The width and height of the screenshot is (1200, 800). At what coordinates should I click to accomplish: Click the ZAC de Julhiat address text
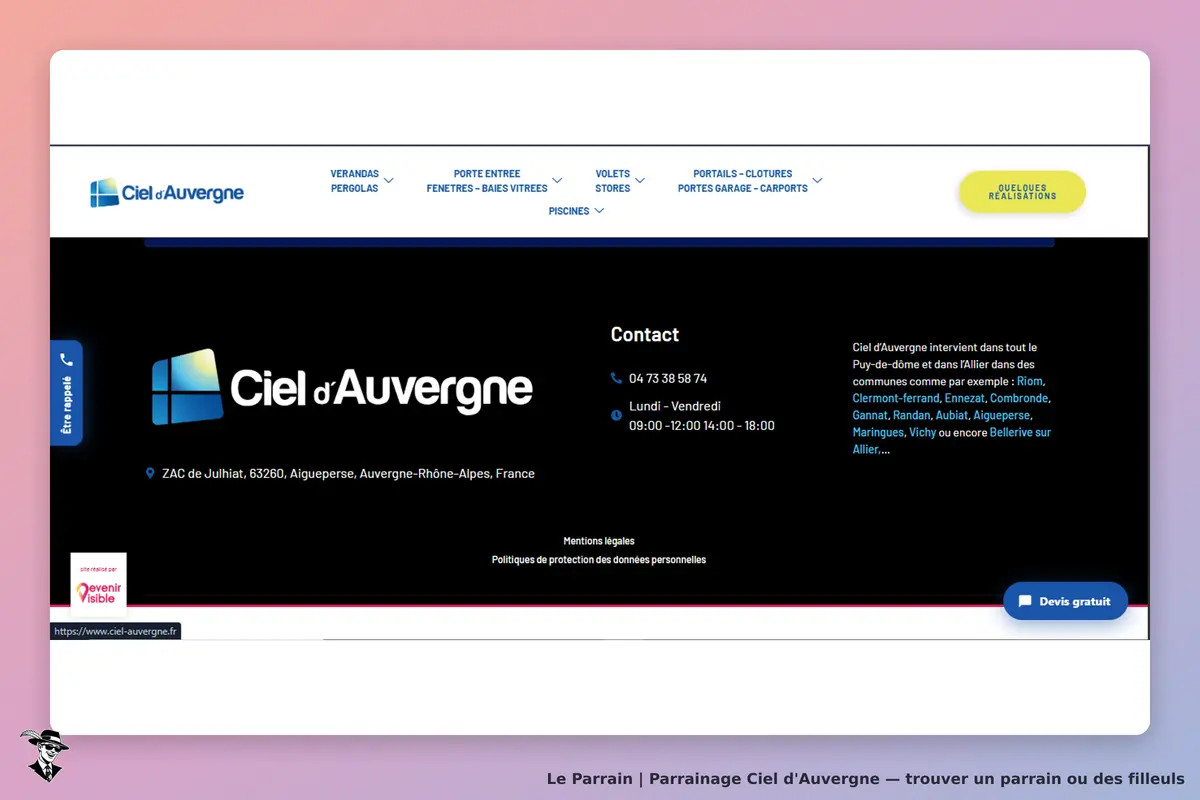coord(348,474)
